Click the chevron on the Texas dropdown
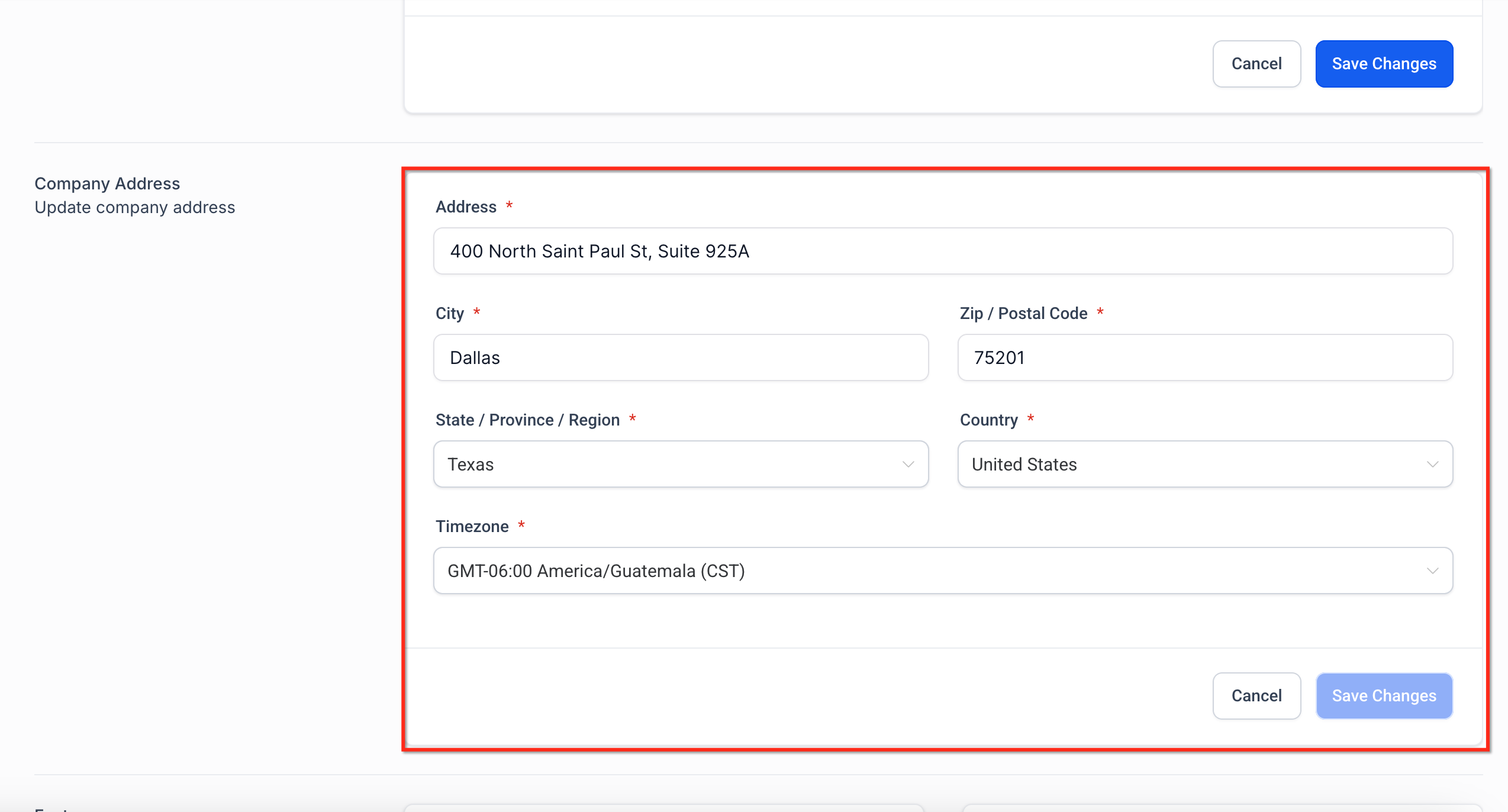The height and width of the screenshot is (812, 1508). 907,464
